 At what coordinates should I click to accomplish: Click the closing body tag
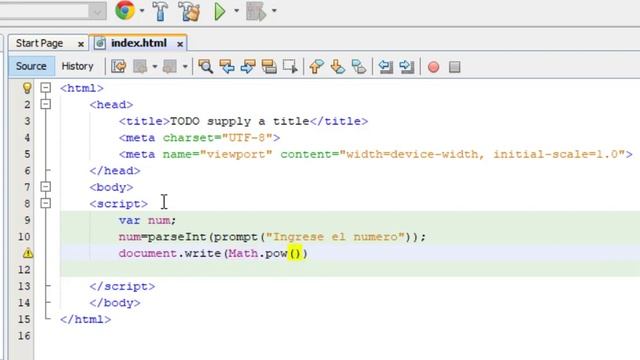click(x=115, y=303)
